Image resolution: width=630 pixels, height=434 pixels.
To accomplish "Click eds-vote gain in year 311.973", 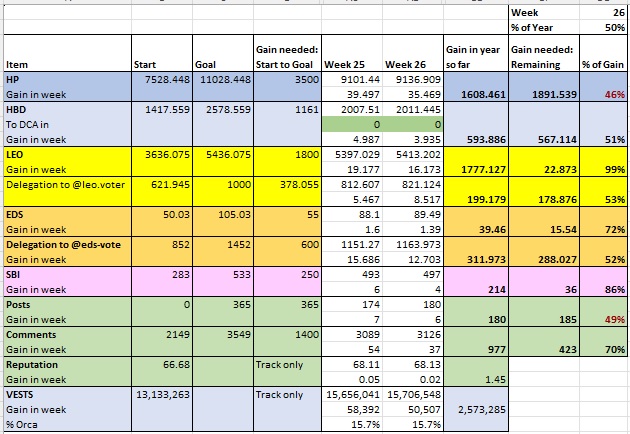I will [476, 260].
